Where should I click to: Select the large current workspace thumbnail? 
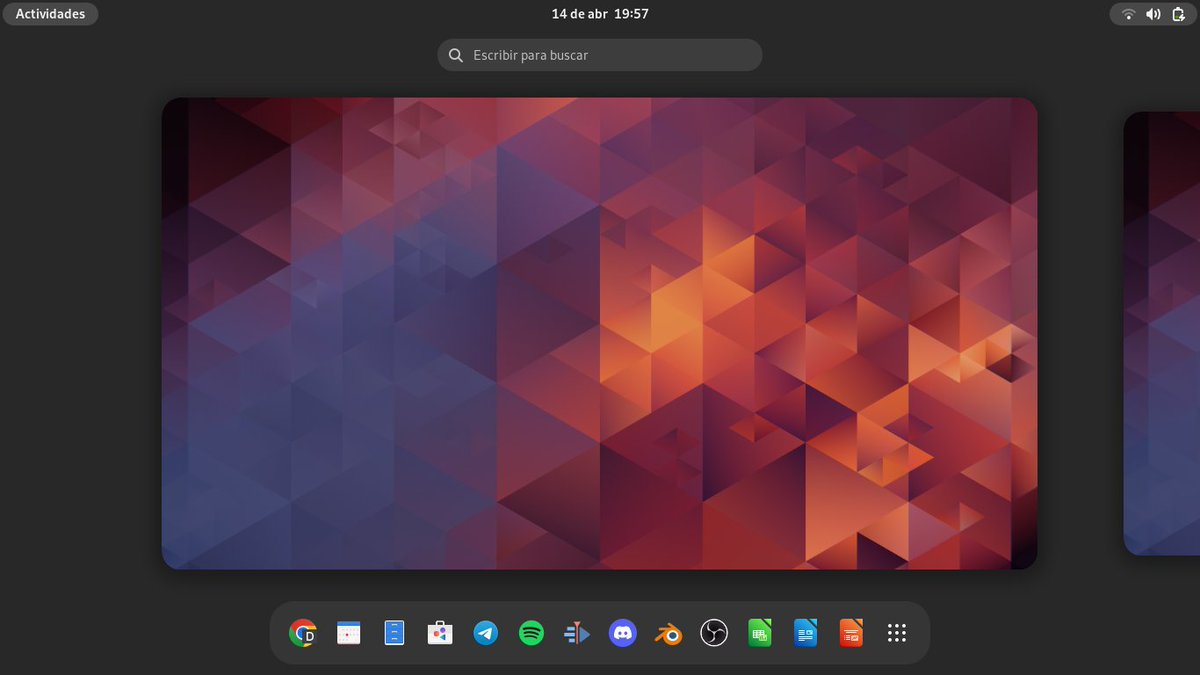pyautogui.click(x=599, y=331)
